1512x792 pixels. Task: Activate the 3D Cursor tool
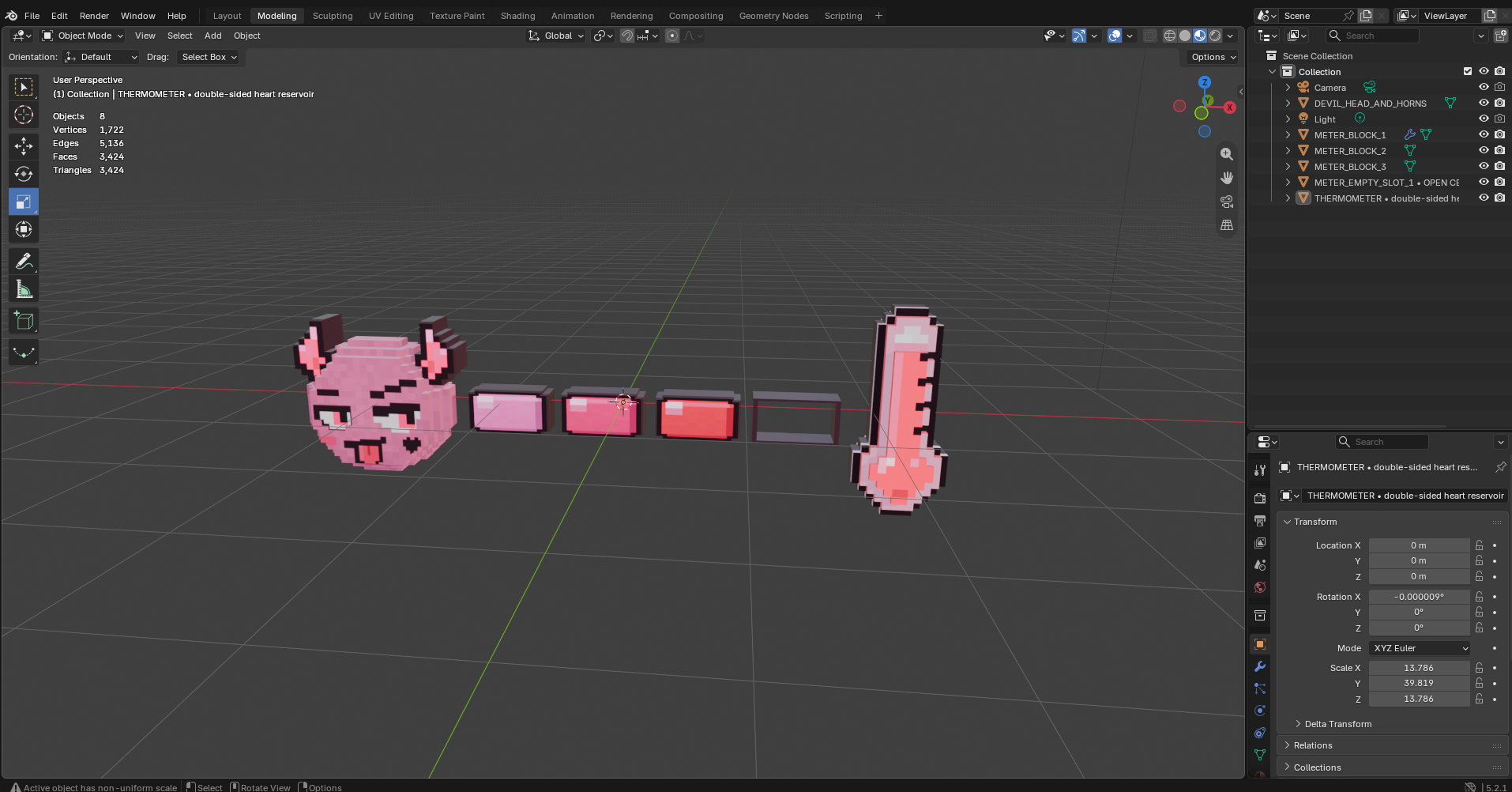[x=24, y=115]
